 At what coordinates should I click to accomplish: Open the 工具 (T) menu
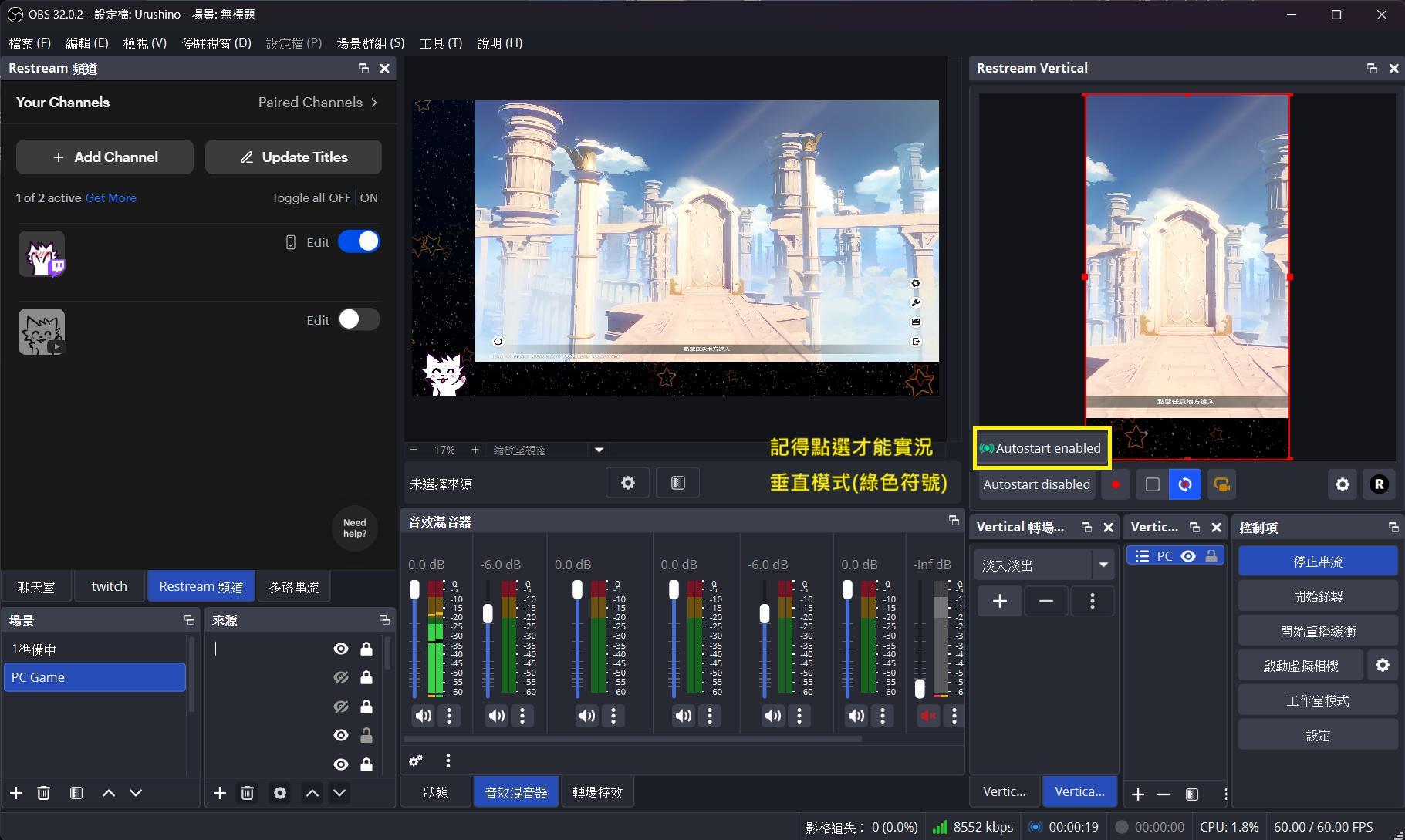click(441, 43)
